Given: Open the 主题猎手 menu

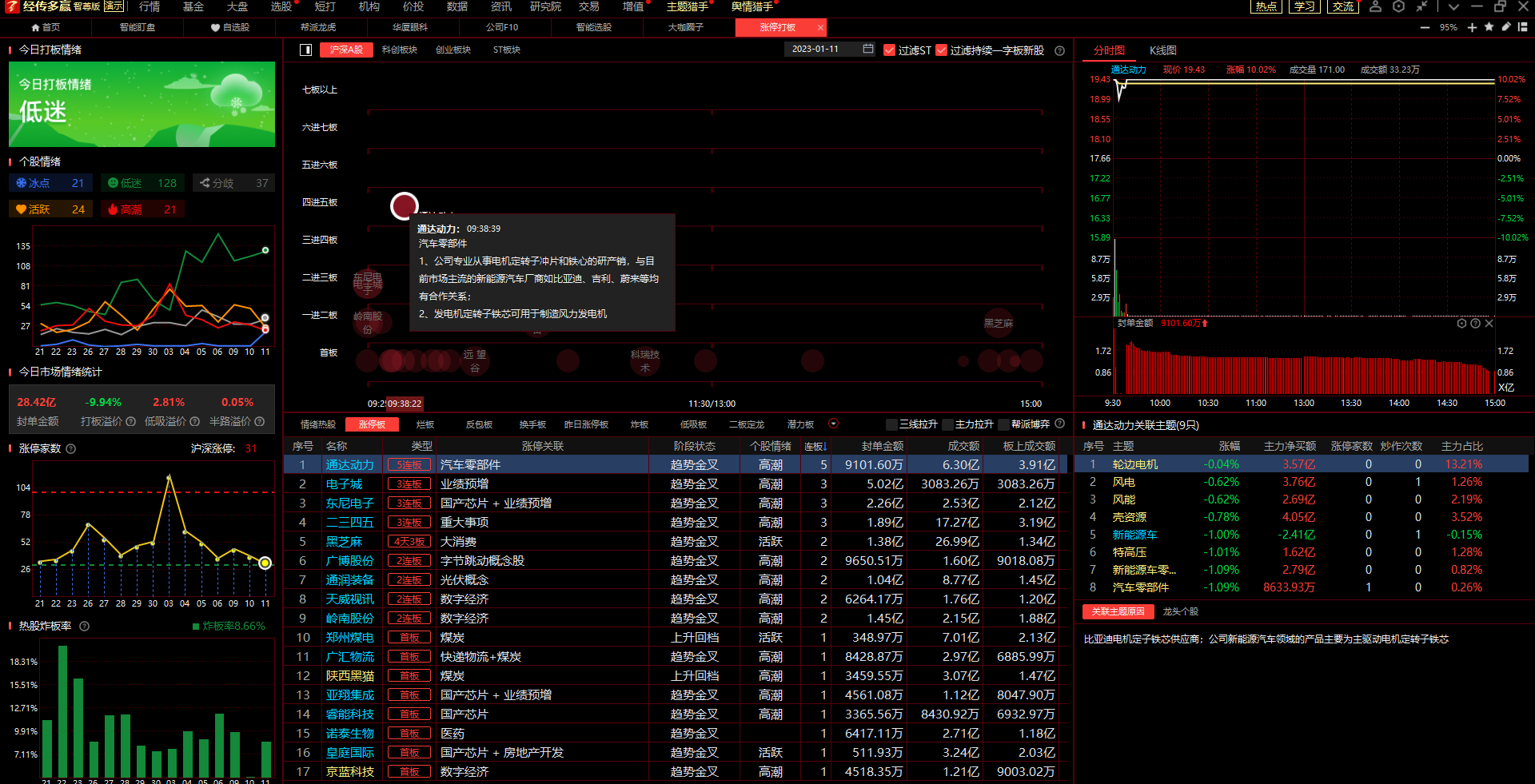Looking at the screenshot, I should [x=688, y=6].
